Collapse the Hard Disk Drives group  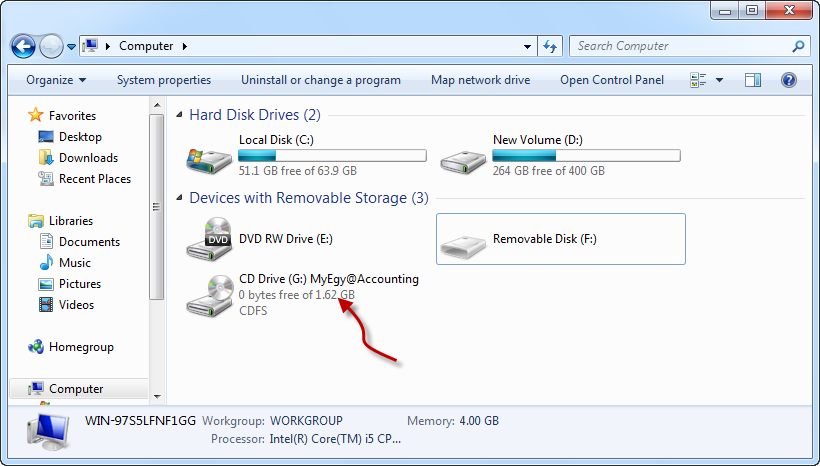click(180, 115)
